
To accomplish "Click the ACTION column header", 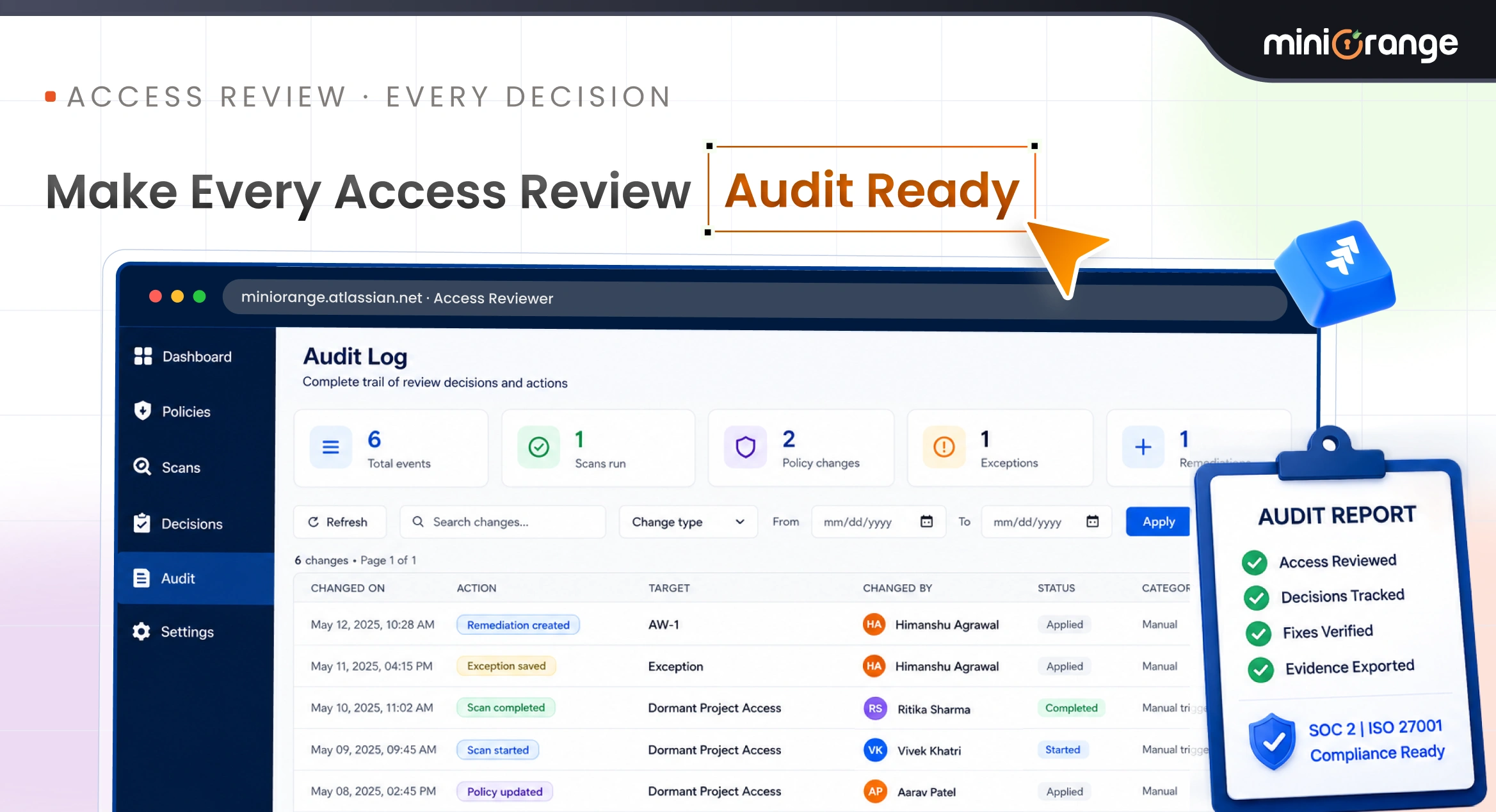I will pos(476,588).
